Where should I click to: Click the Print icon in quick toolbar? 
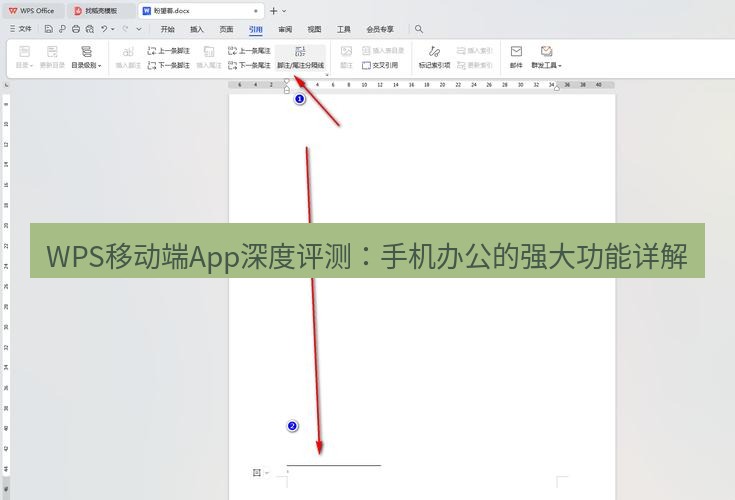tap(76, 29)
